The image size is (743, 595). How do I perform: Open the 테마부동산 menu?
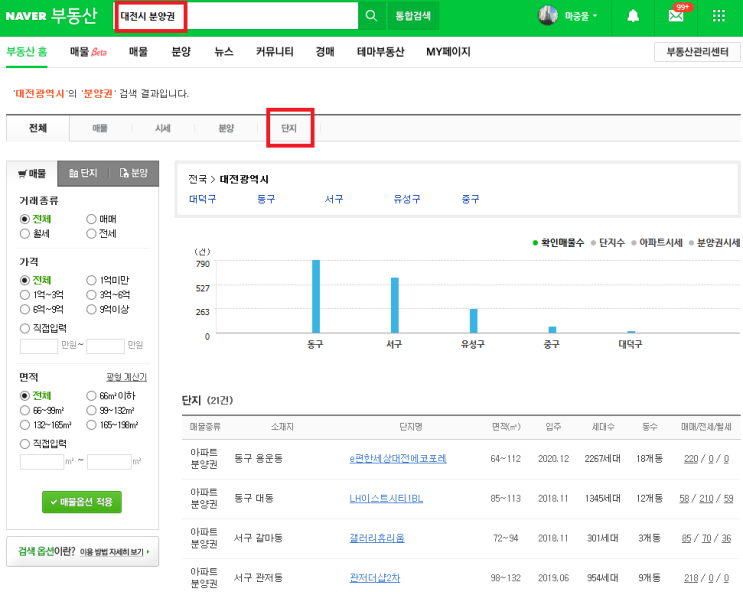(x=381, y=52)
